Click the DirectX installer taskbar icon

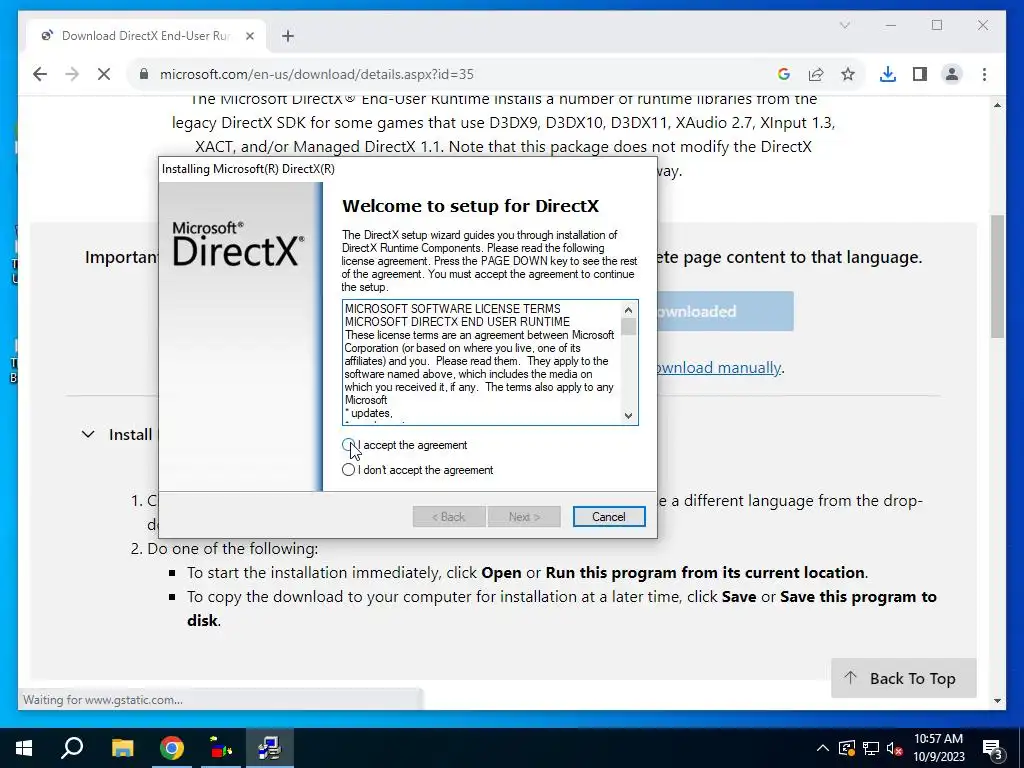click(x=269, y=748)
